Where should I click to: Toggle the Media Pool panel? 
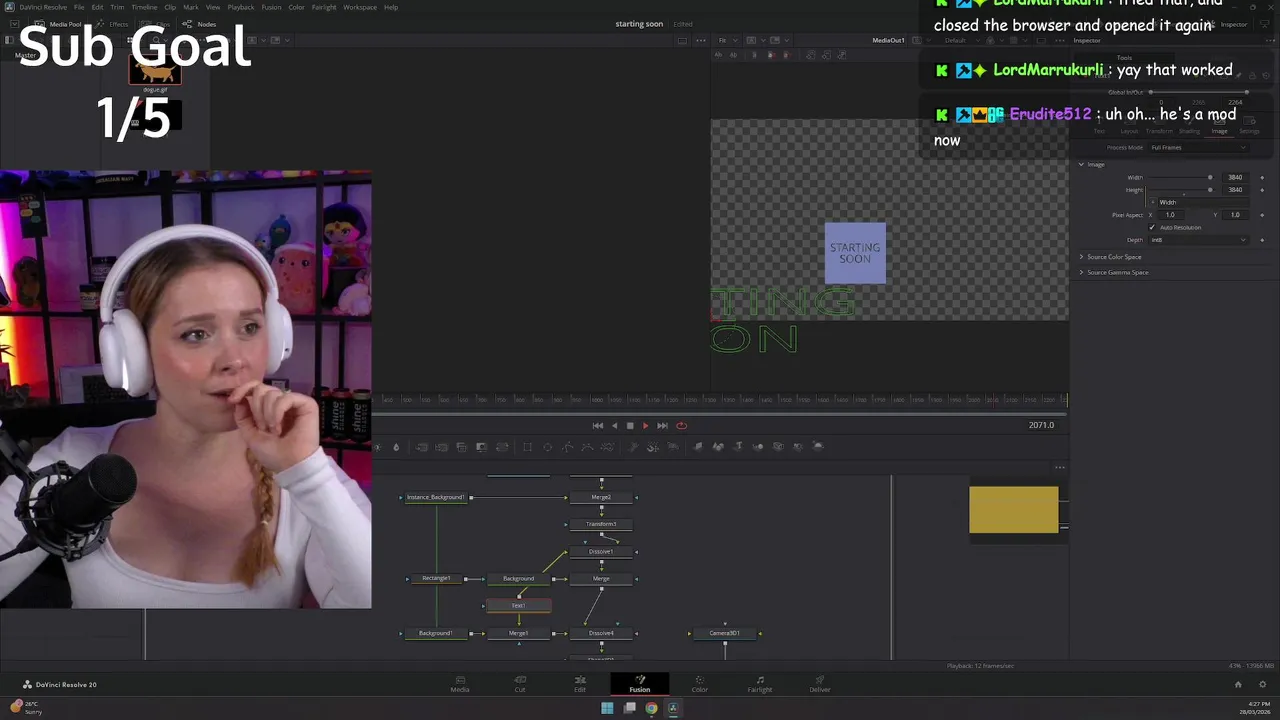[59, 24]
